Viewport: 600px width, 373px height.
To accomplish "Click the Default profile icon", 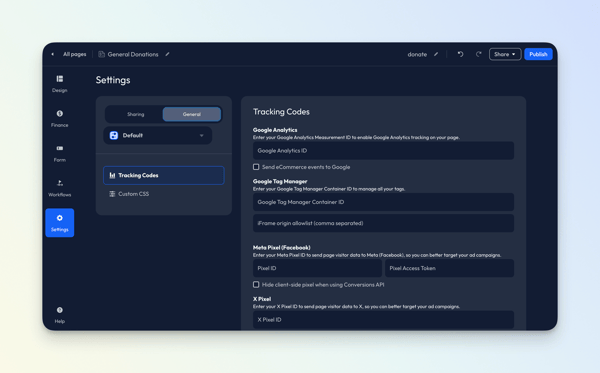I will click(x=114, y=135).
